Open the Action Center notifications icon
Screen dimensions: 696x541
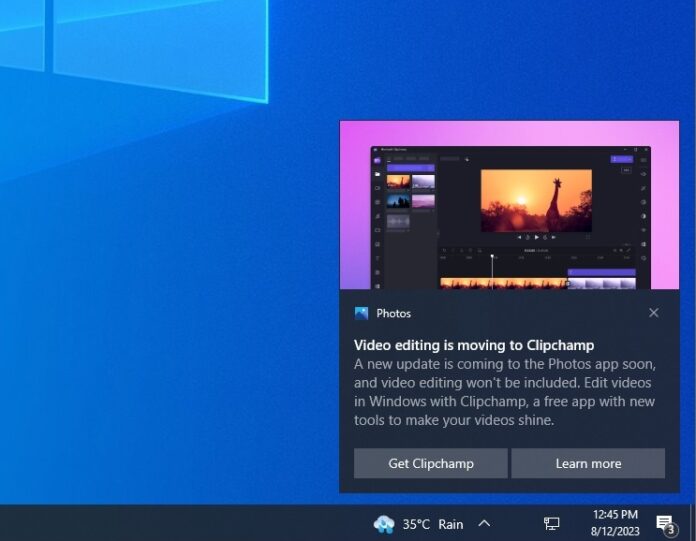pyautogui.click(x=666, y=524)
